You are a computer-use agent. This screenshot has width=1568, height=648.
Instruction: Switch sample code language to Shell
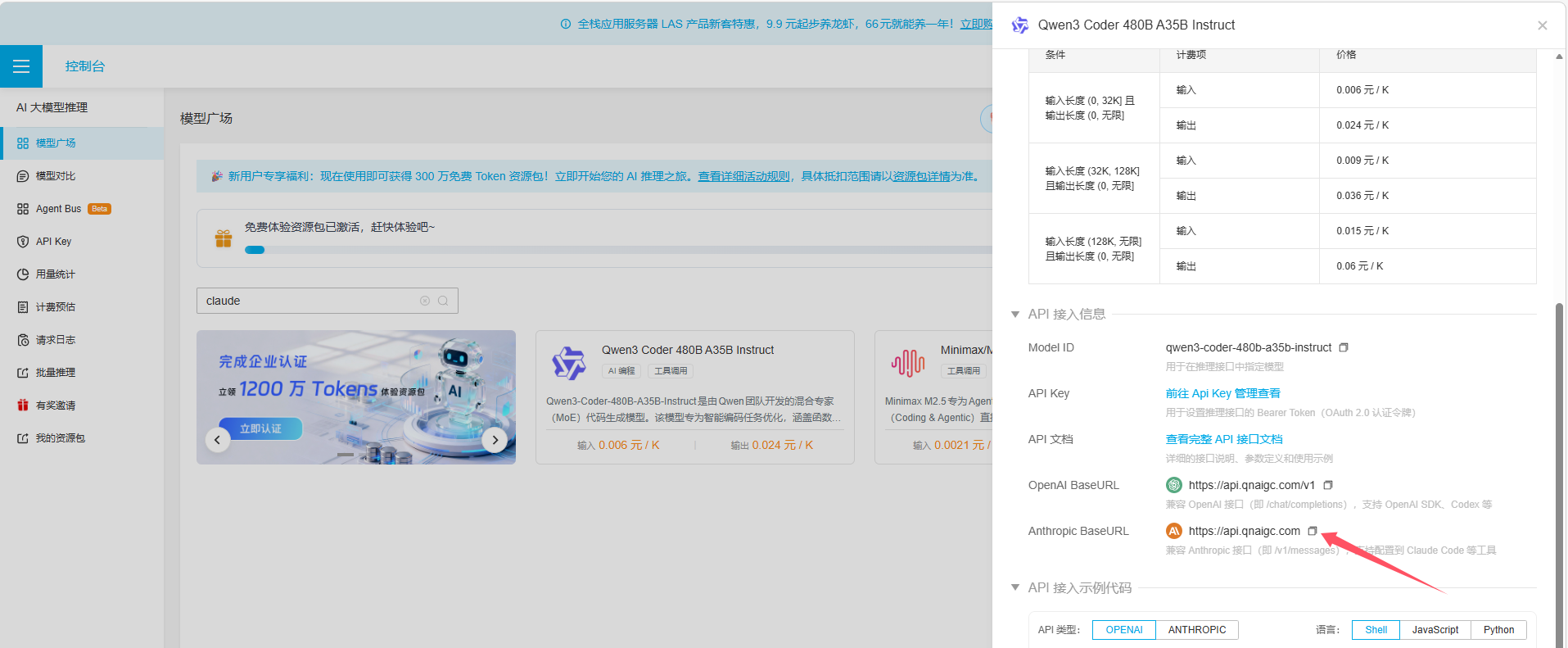pyautogui.click(x=1376, y=630)
